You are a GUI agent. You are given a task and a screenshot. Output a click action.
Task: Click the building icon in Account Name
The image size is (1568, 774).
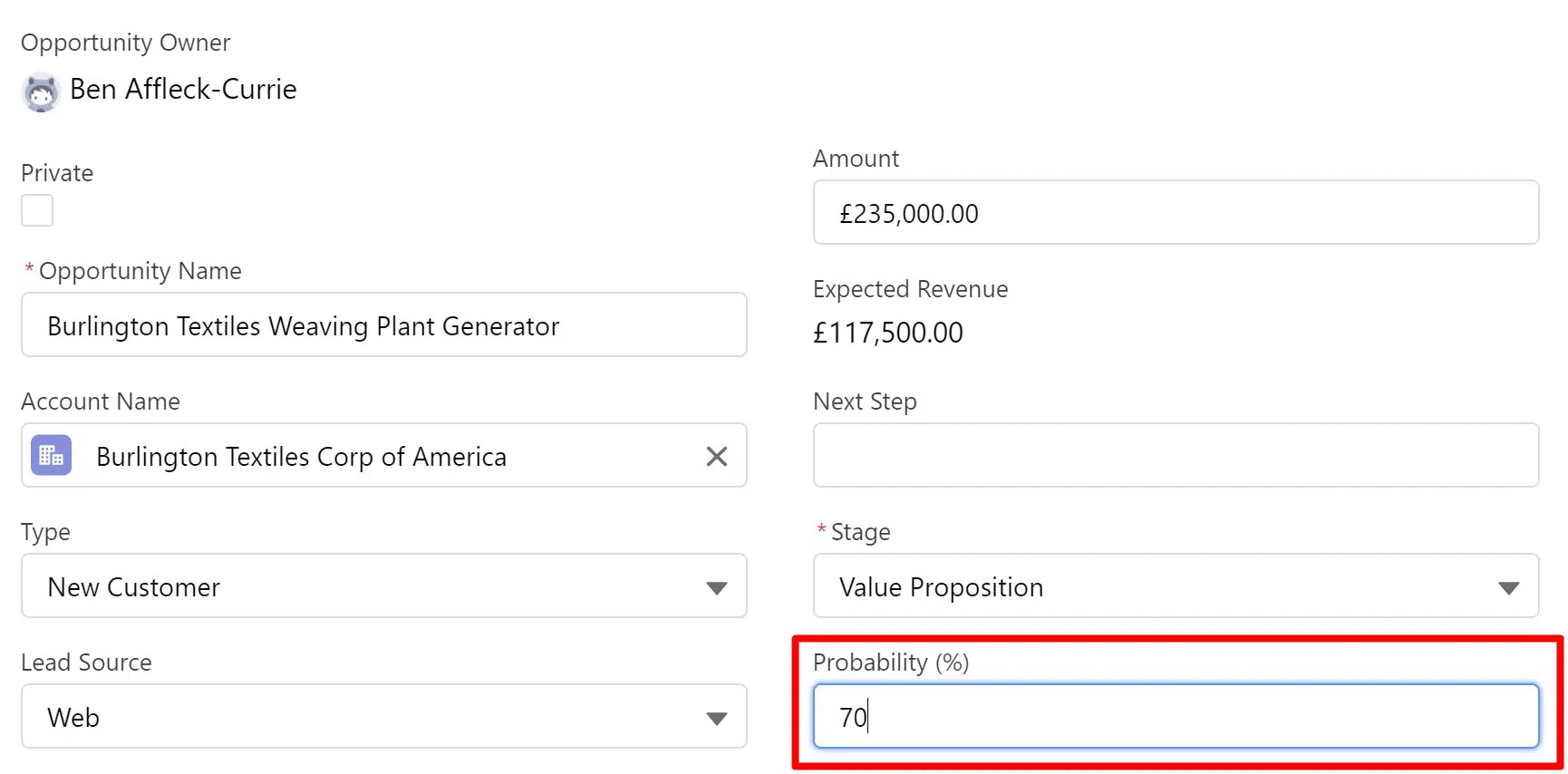52,456
